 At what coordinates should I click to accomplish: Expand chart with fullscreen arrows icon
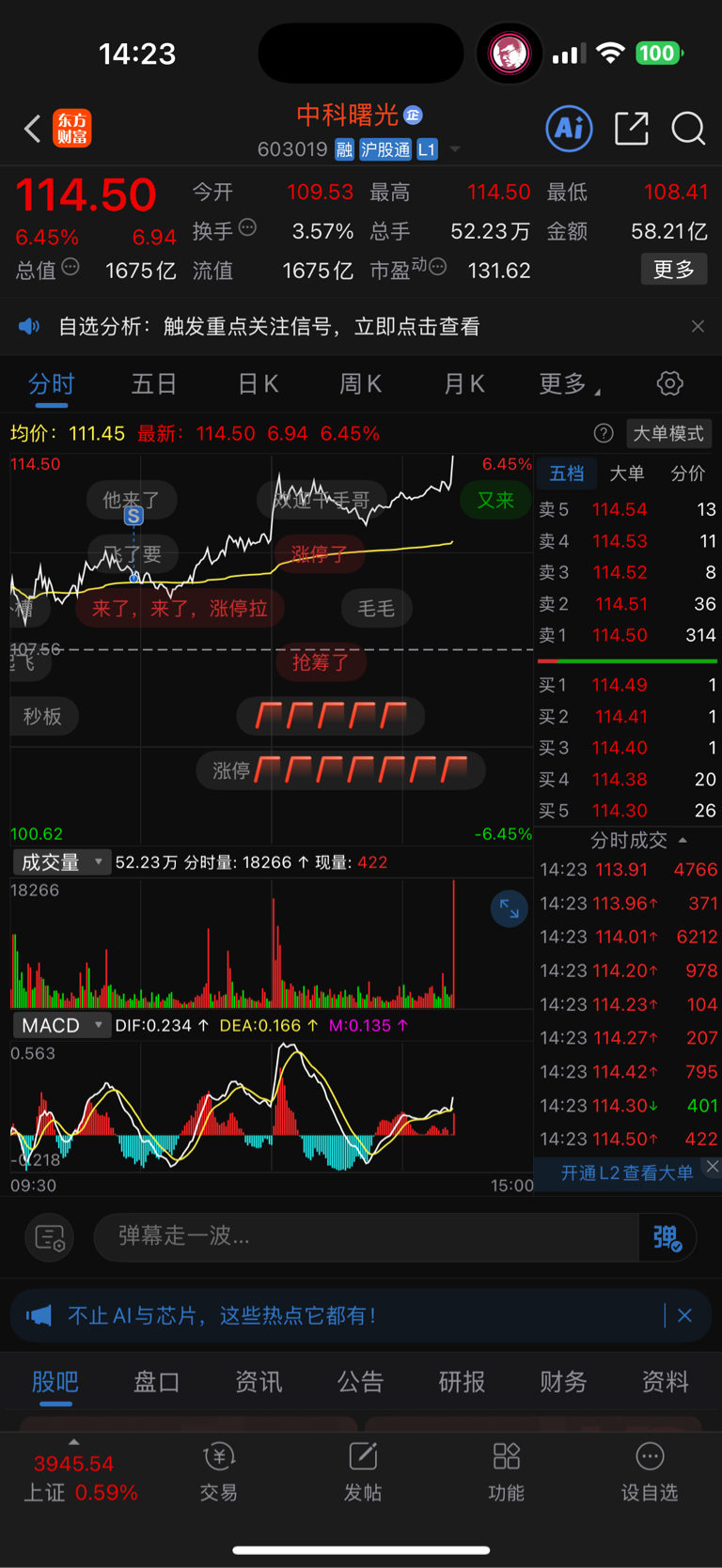[510, 908]
